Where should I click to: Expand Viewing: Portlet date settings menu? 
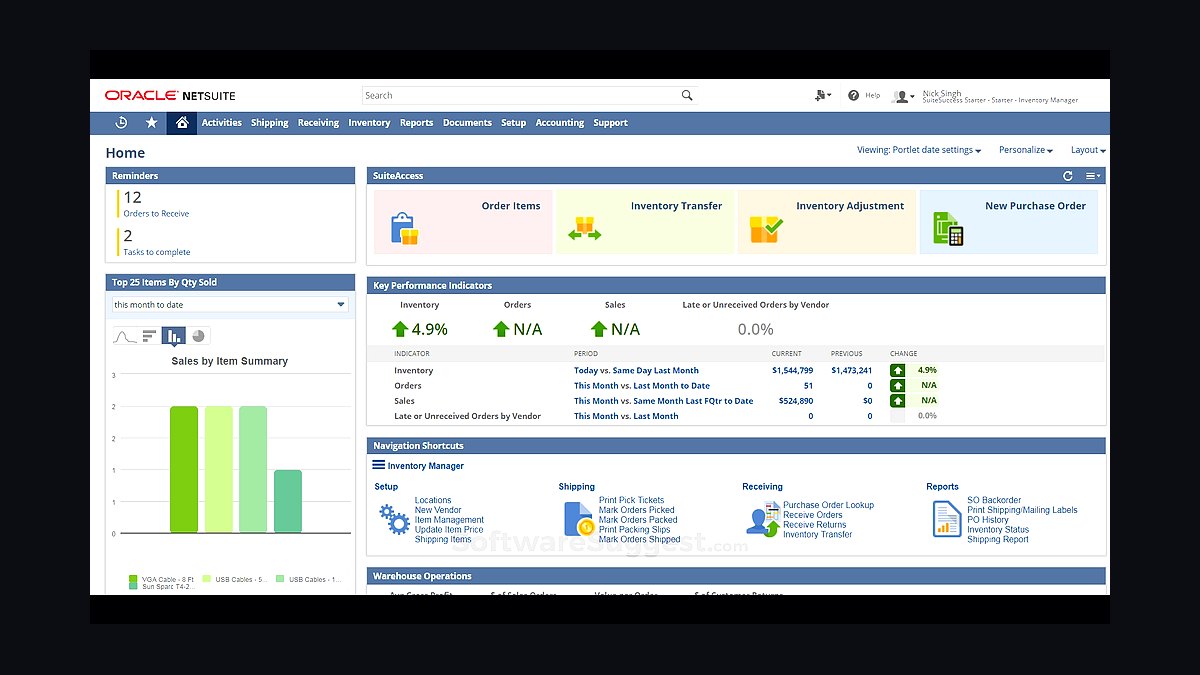pos(919,150)
